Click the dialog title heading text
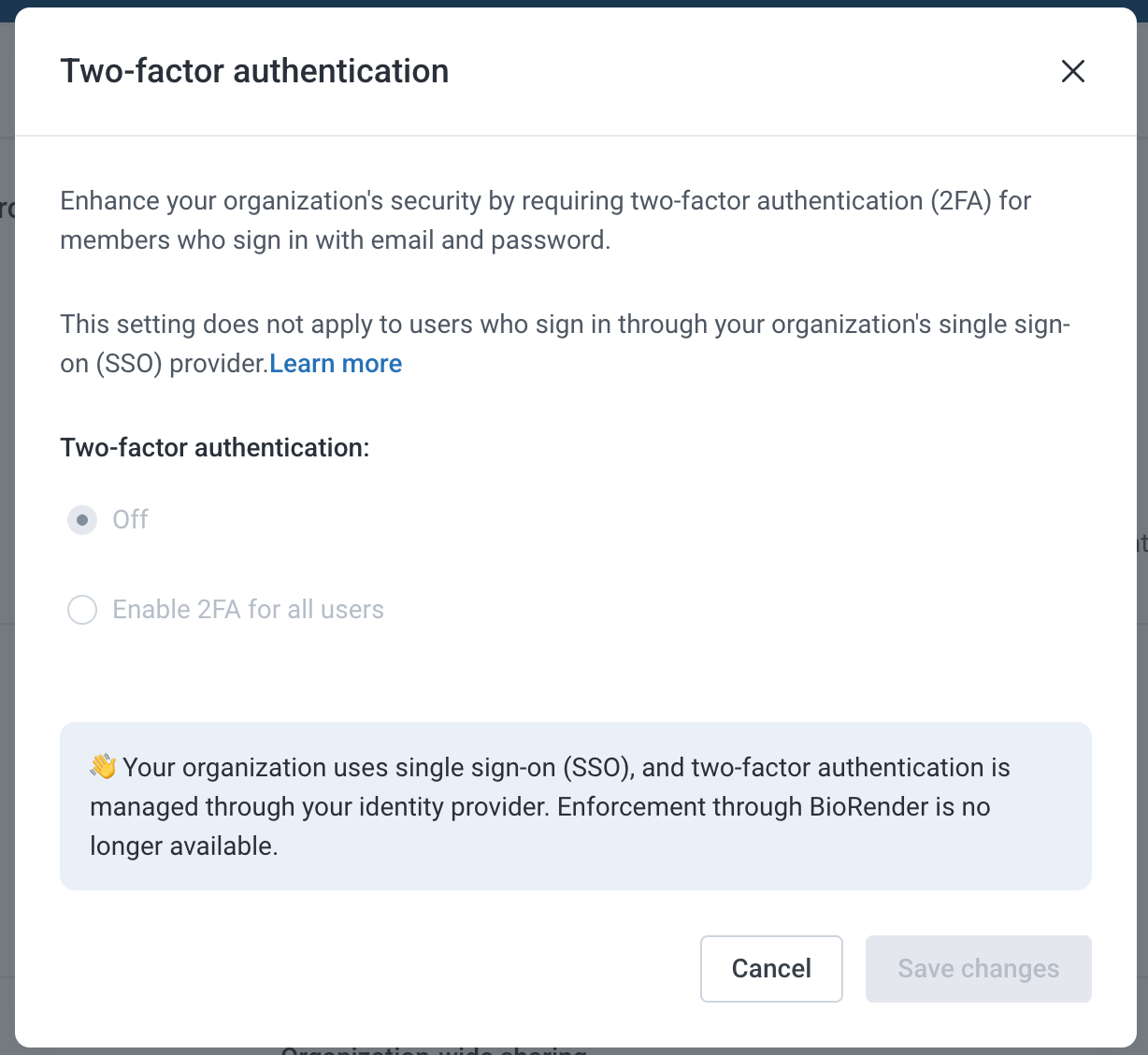 click(254, 71)
